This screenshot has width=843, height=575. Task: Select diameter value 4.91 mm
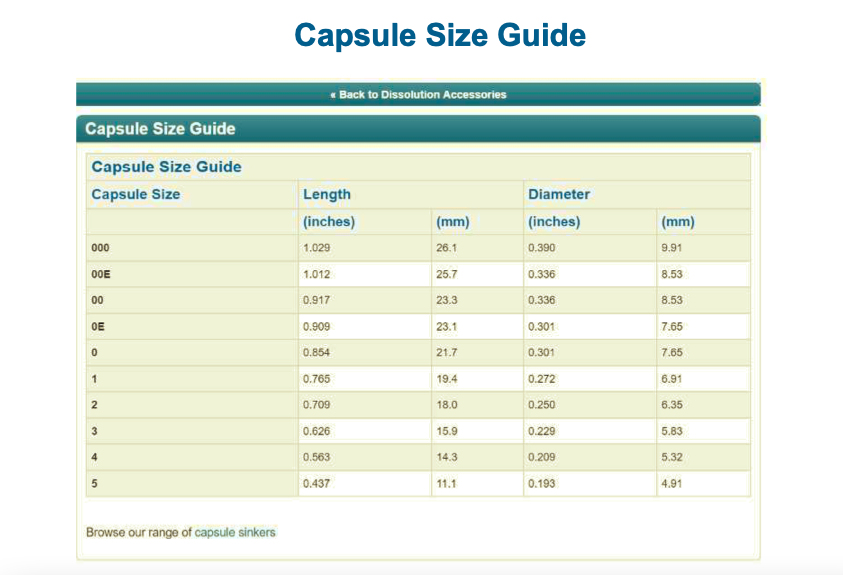tap(671, 484)
